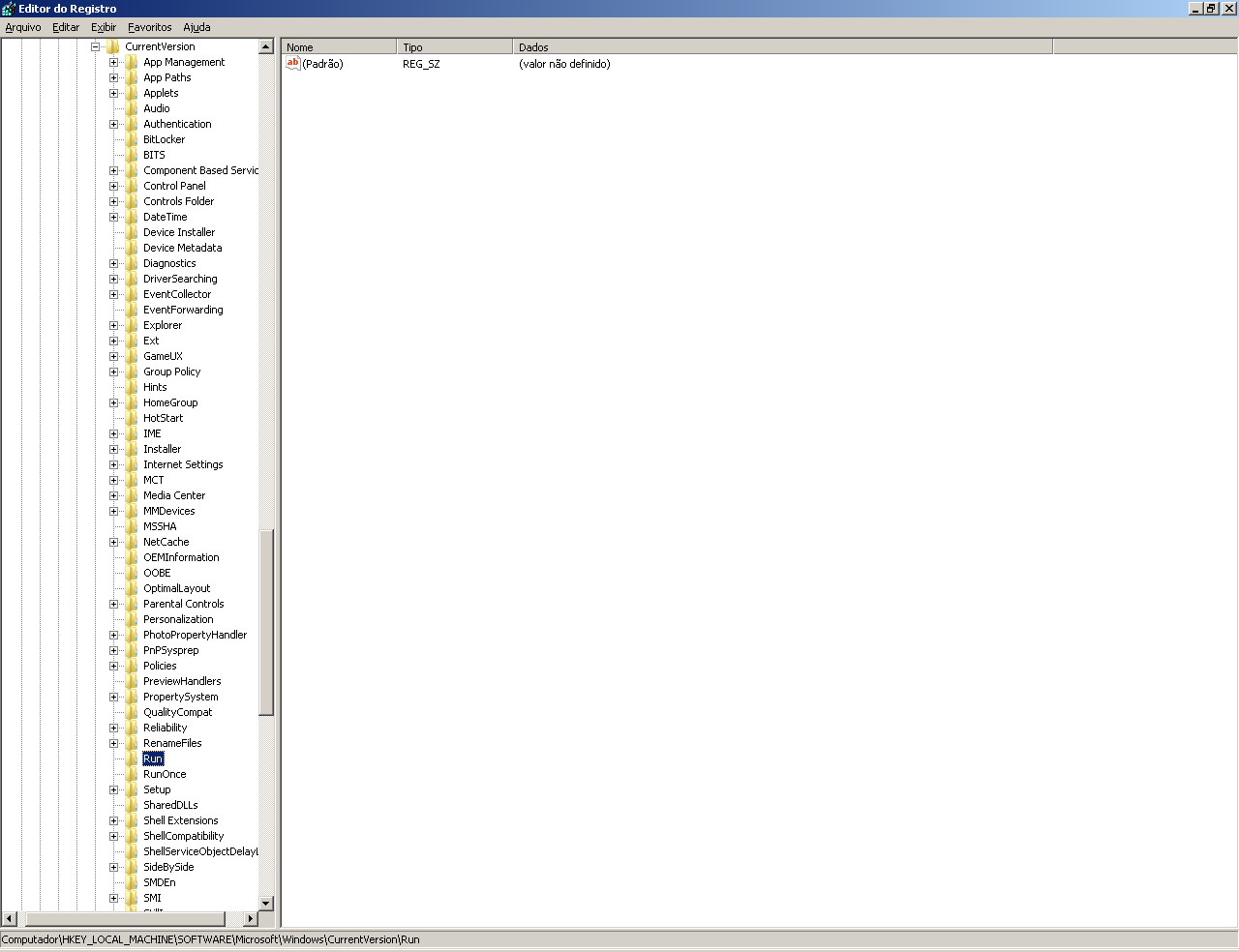Open the Favoritos menu

[x=150, y=27]
